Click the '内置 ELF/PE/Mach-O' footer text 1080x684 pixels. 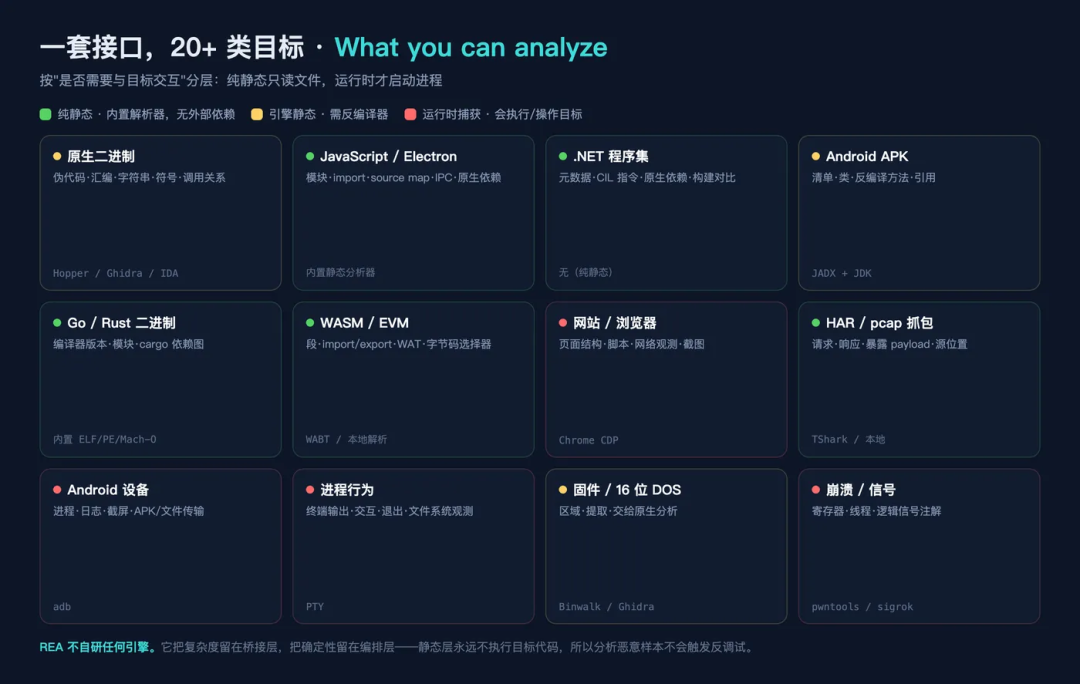[105, 439]
